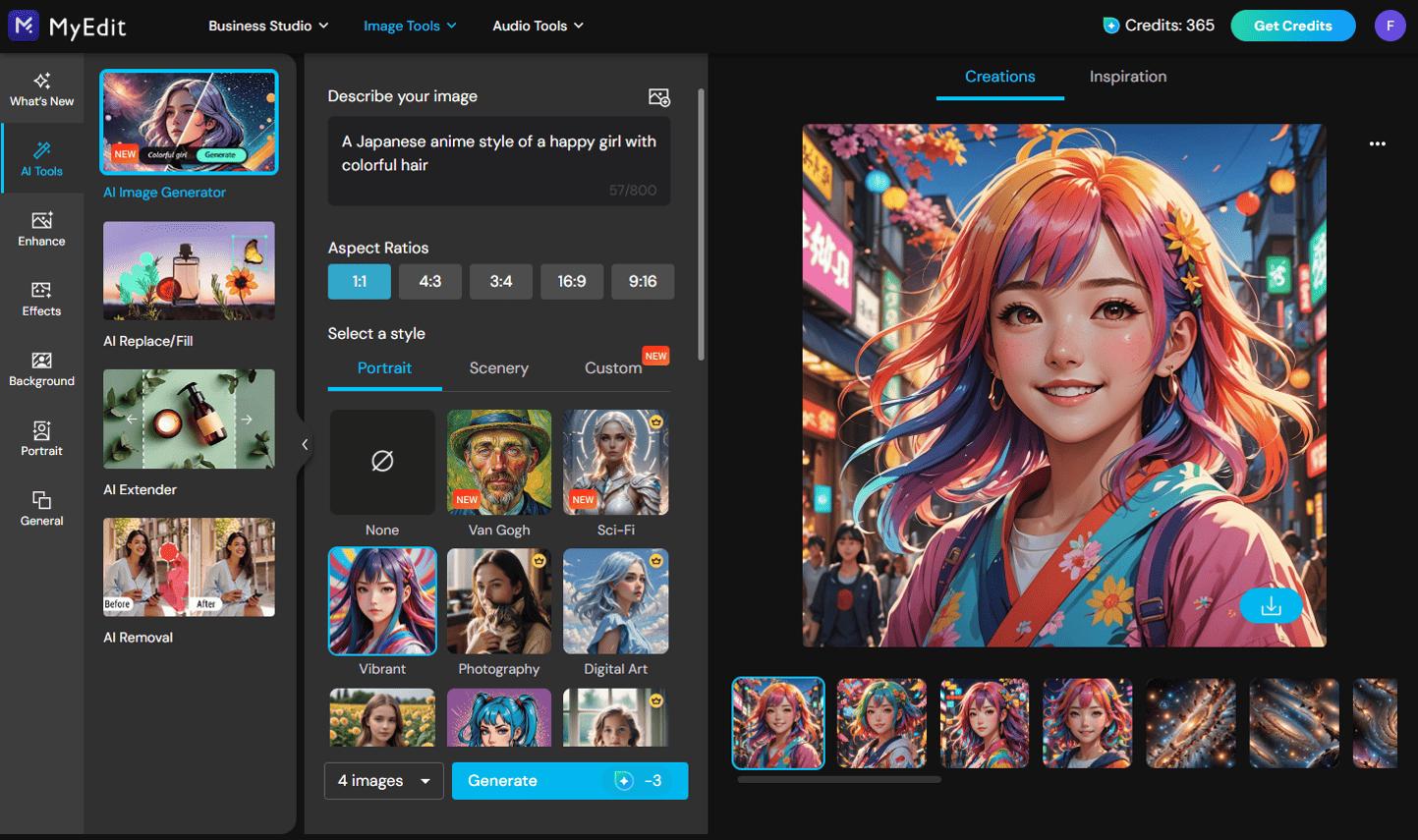Click the What's New sidebar icon
The image size is (1418, 840).
(41, 88)
